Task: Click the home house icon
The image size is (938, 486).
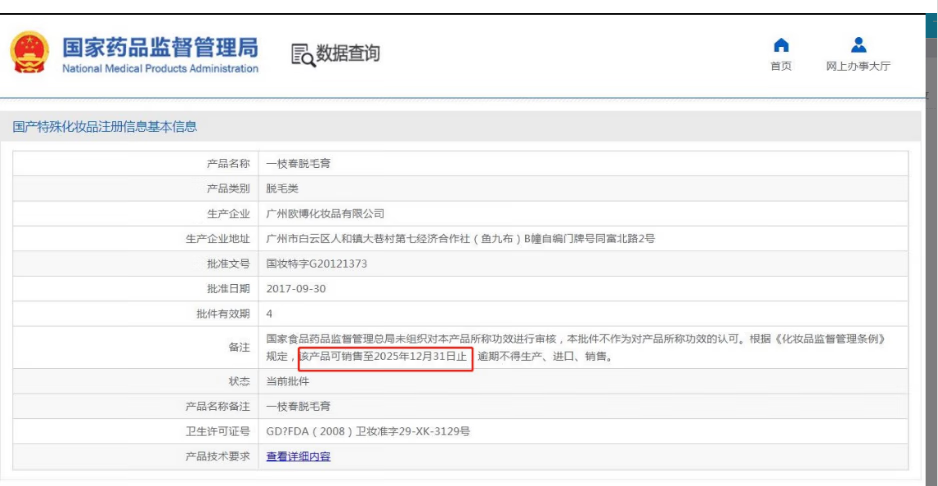Action: [781, 45]
